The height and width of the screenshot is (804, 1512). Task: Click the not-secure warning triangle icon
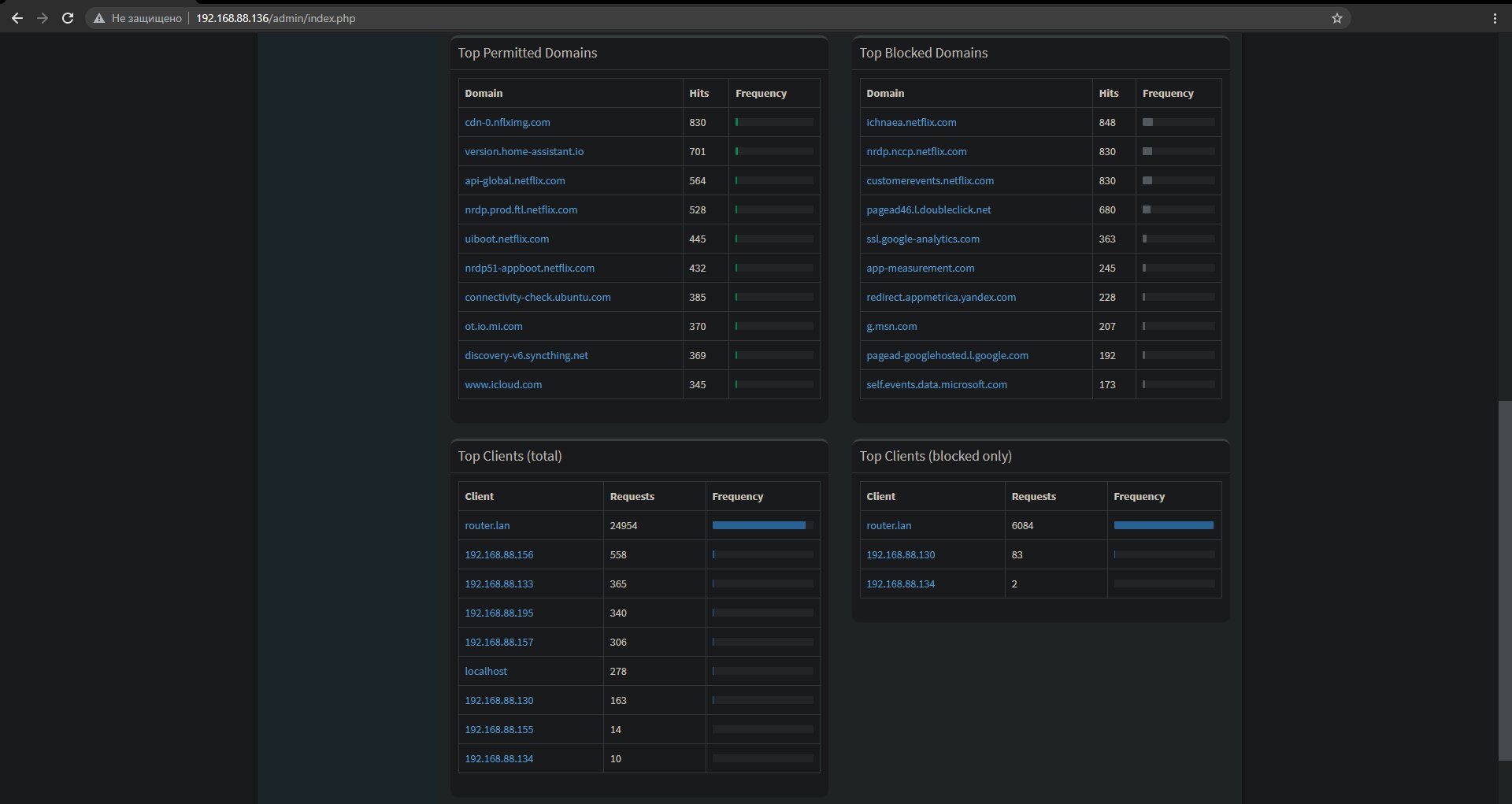point(99,18)
